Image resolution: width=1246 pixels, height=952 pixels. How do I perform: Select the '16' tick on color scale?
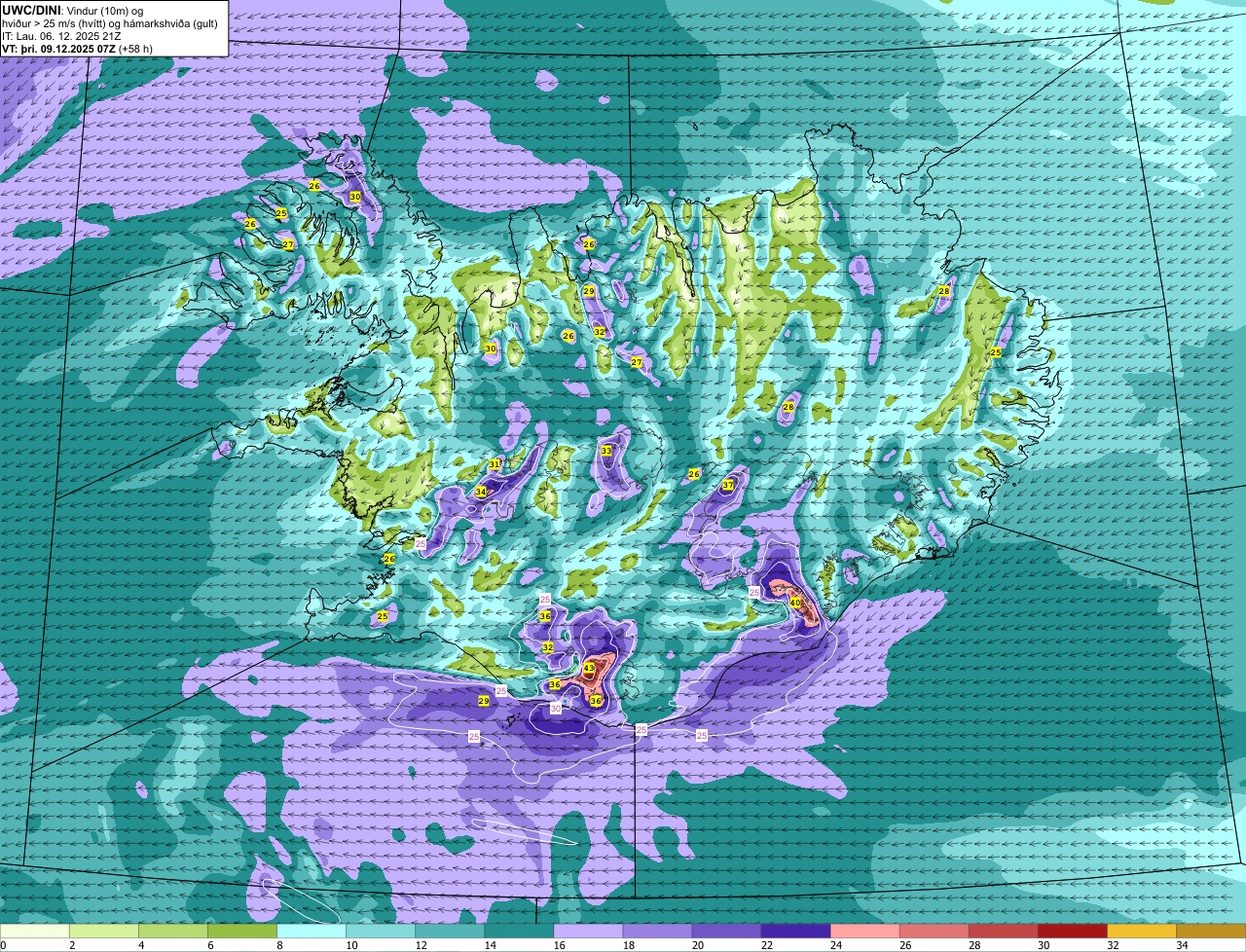coord(558,945)
